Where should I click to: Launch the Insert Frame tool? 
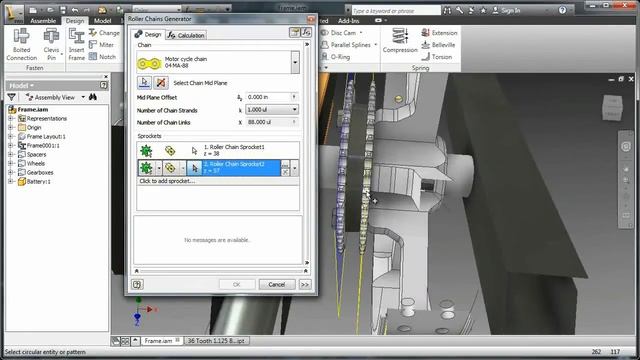[x=76, y=44]
